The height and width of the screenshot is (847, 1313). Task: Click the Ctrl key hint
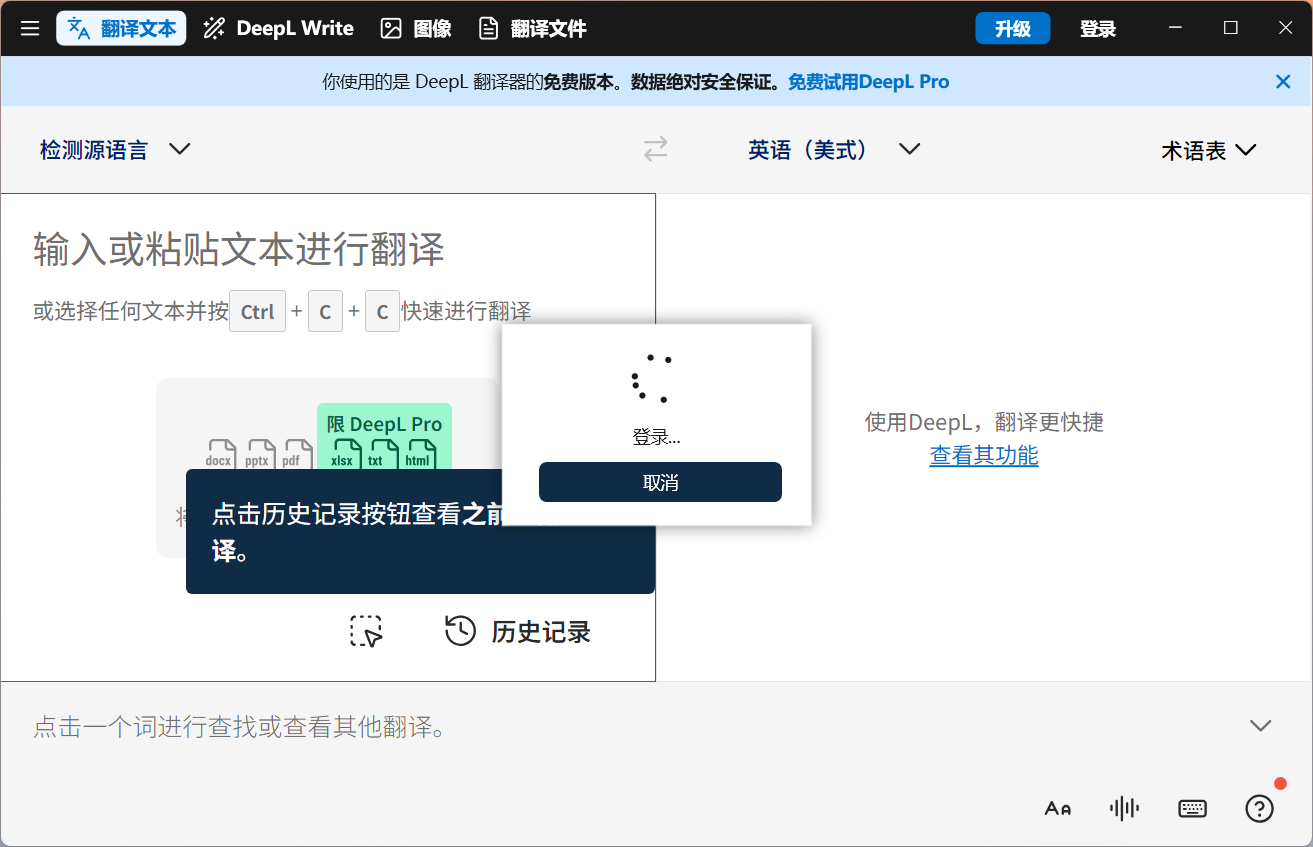tap(257, 312)
